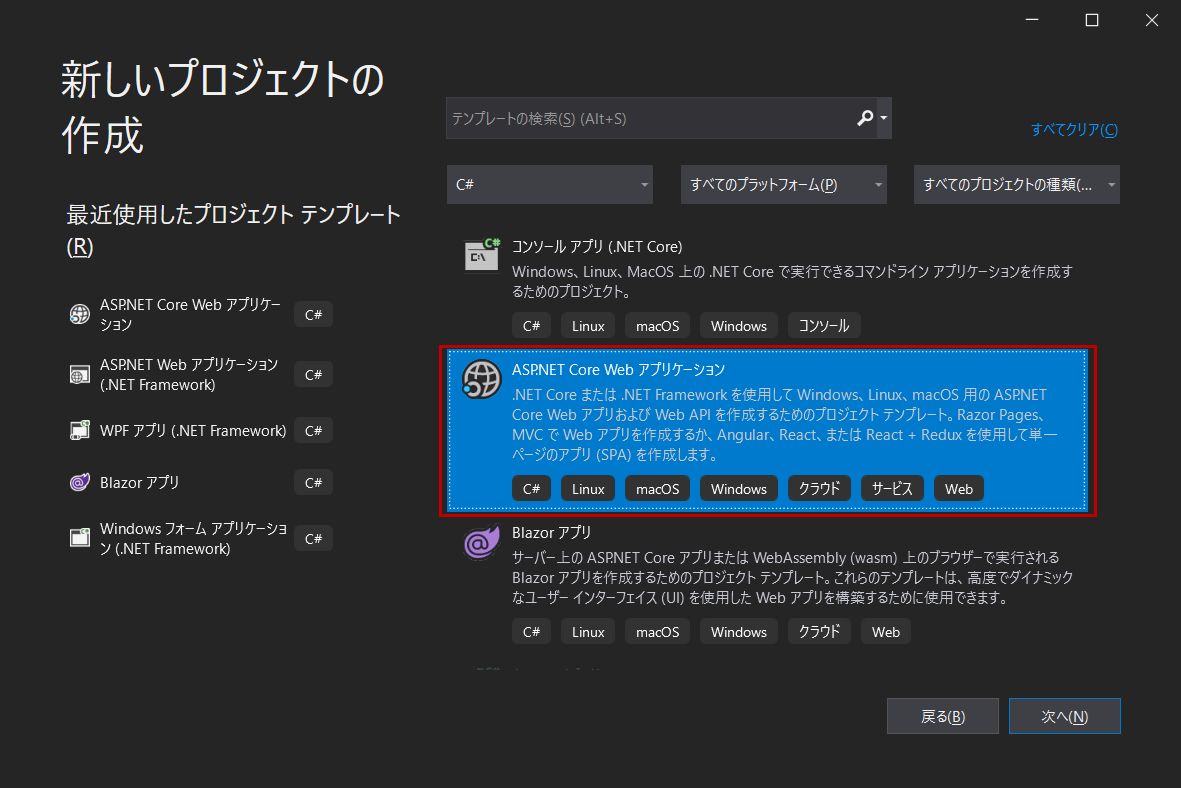Select コンソール アプリ (.NET Core) template title
1181x788 pixels.
pos(597,246)
